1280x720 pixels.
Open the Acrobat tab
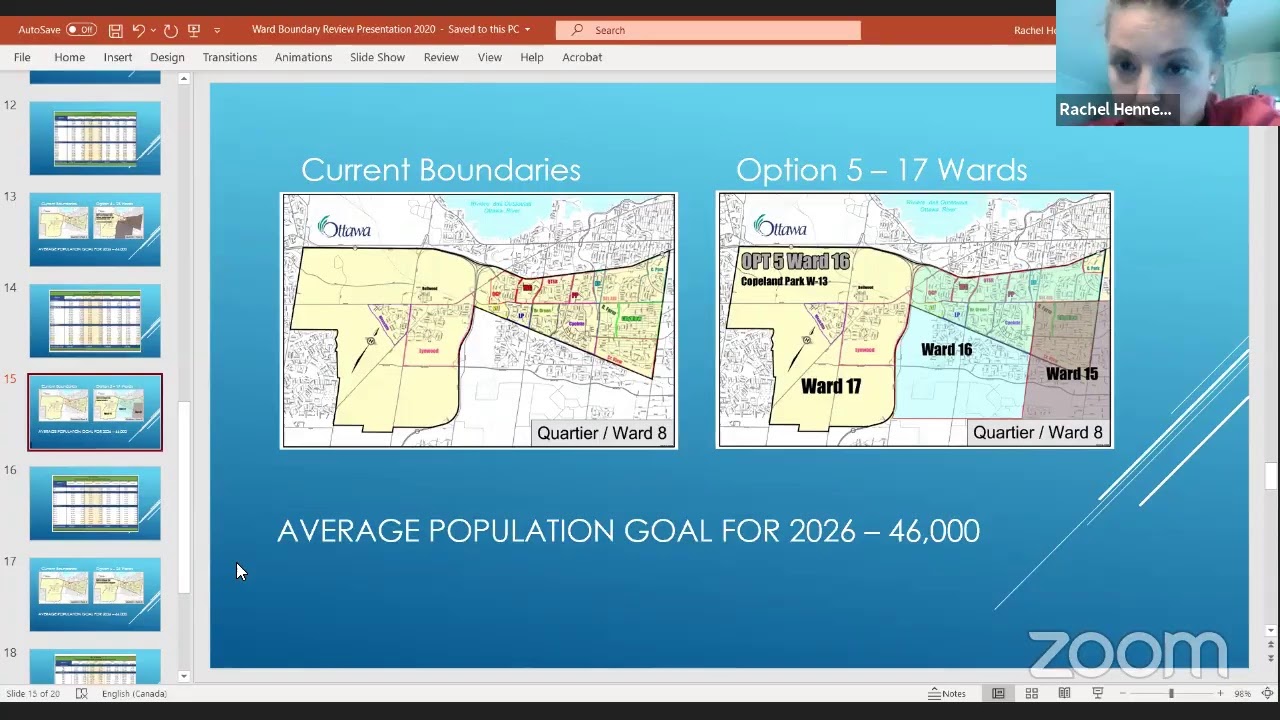[x=582, y=57]
